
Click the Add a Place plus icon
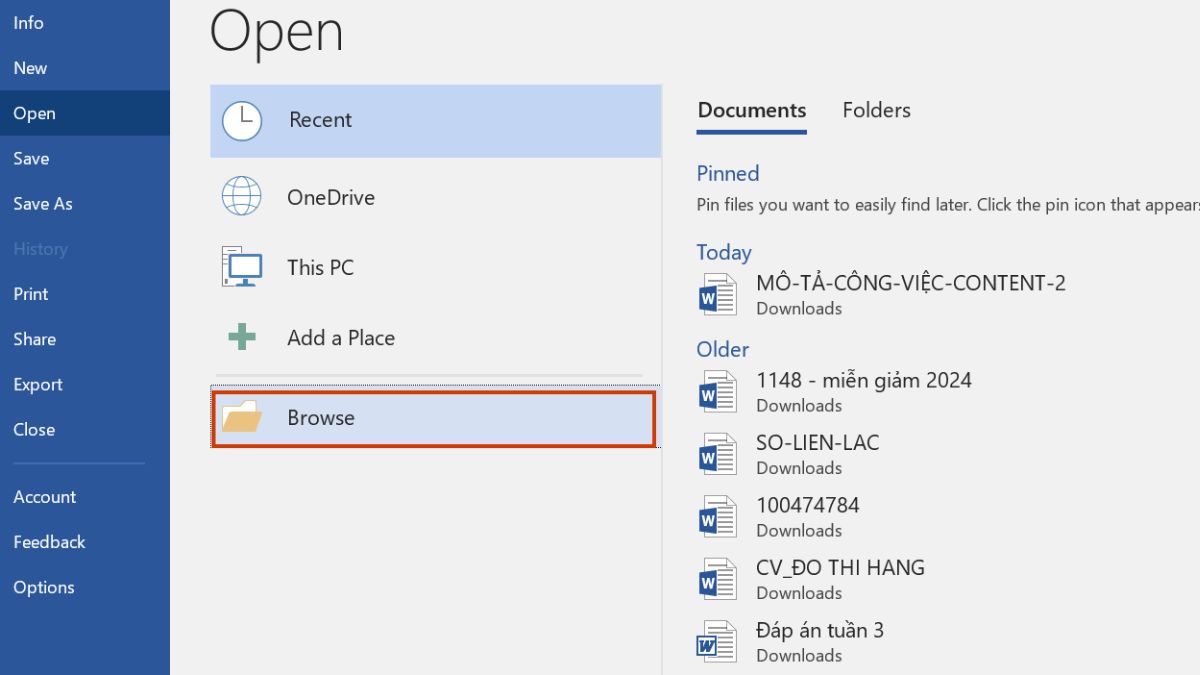coord(241,338)
